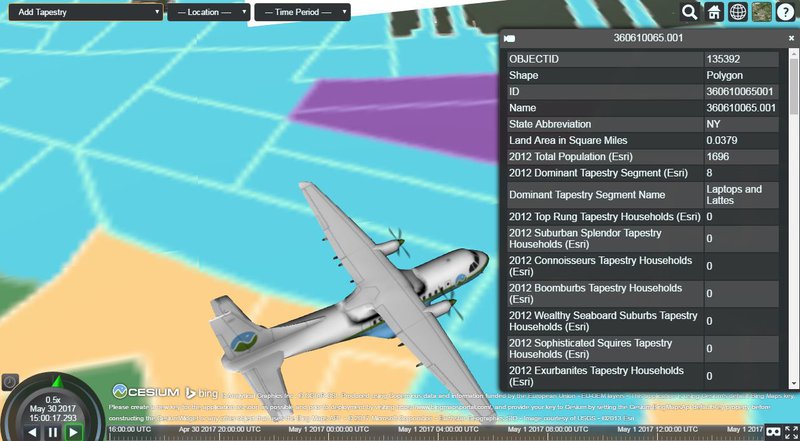Click the real-time clock icon
The image size is (800, 441).
(9, 380)
